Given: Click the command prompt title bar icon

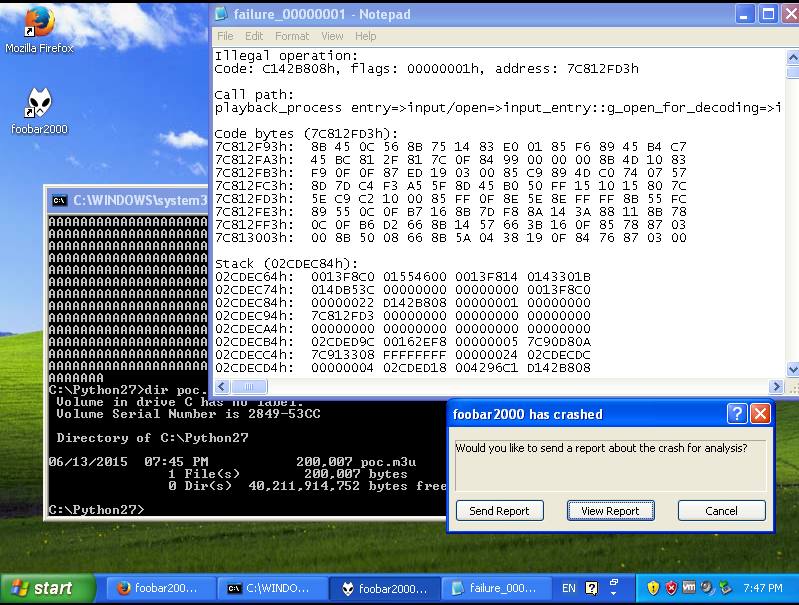Looking at the screenshot, I should tap(60, 200).
